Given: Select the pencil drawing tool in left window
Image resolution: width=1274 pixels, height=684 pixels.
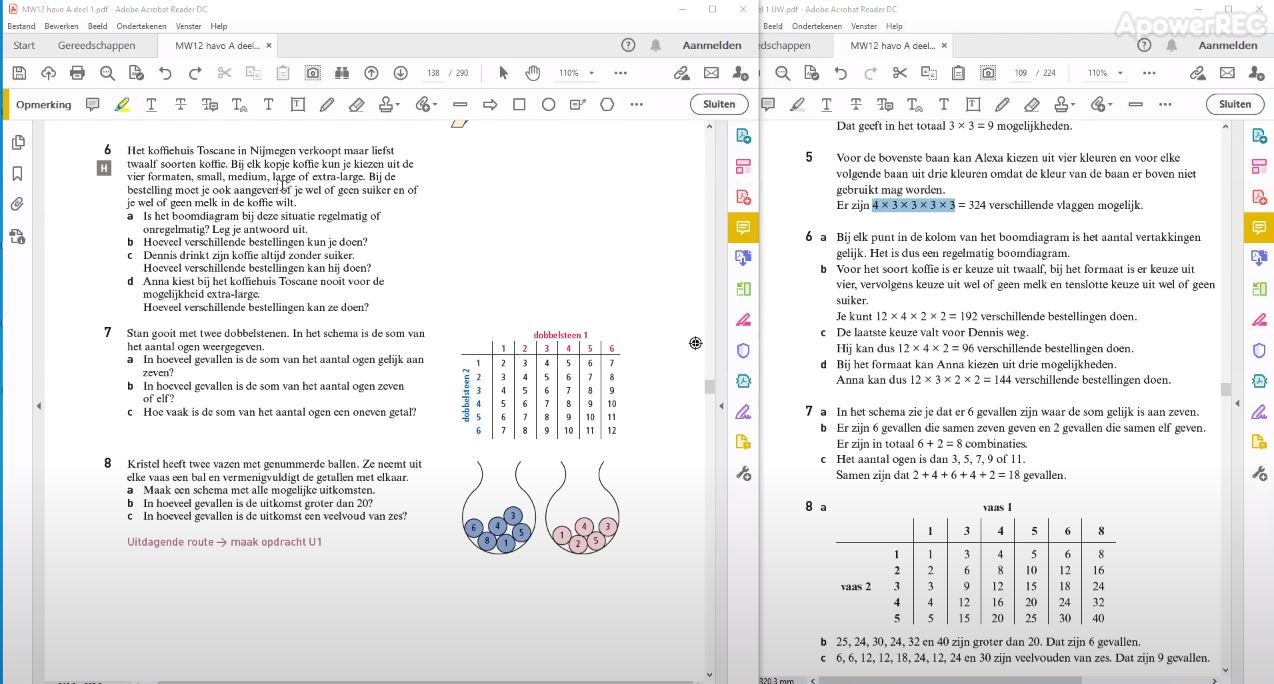Looking at the screenshot, I should [327, 104].
